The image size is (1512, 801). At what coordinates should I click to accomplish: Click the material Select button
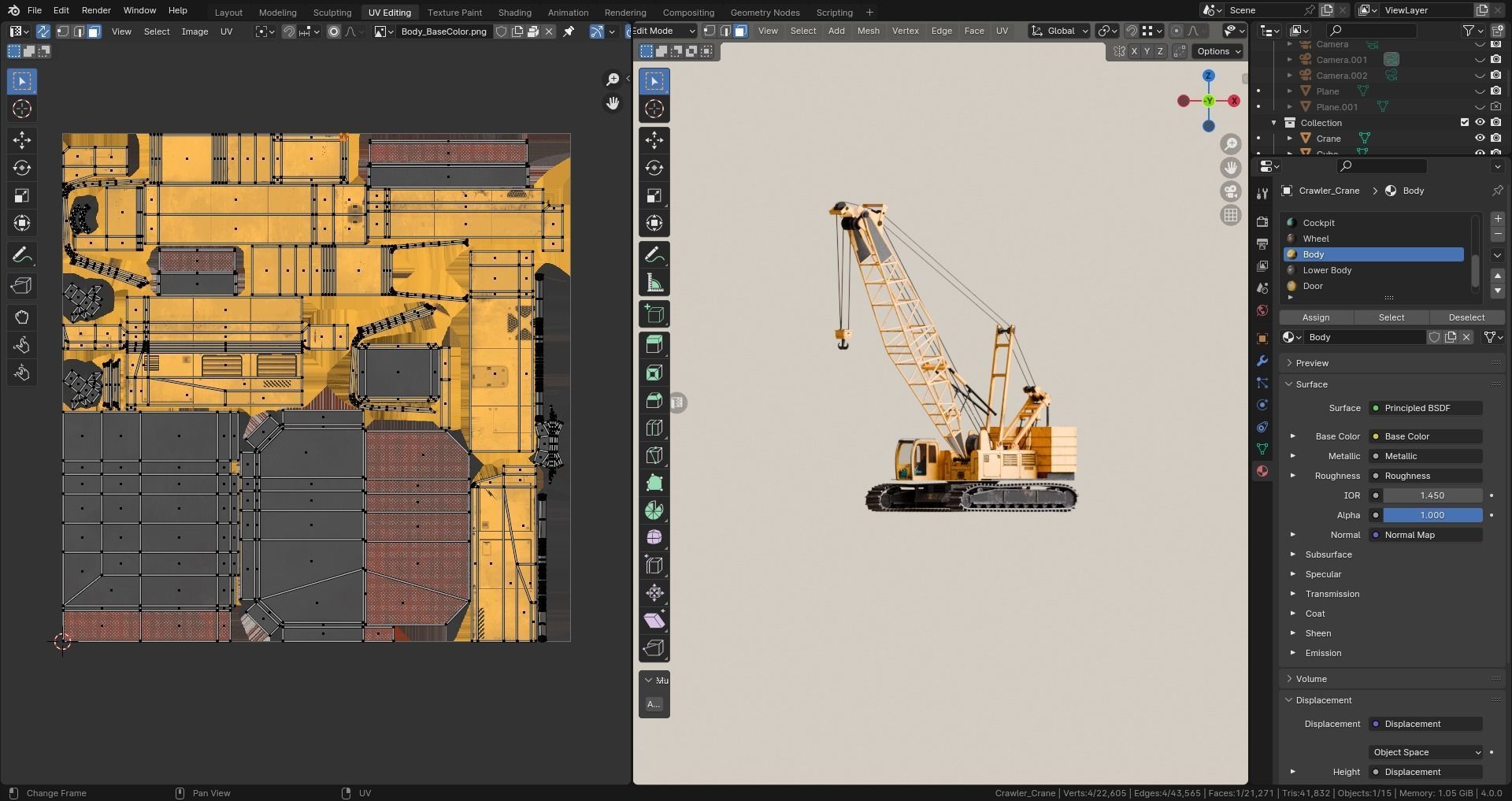tap(1391, 317)
